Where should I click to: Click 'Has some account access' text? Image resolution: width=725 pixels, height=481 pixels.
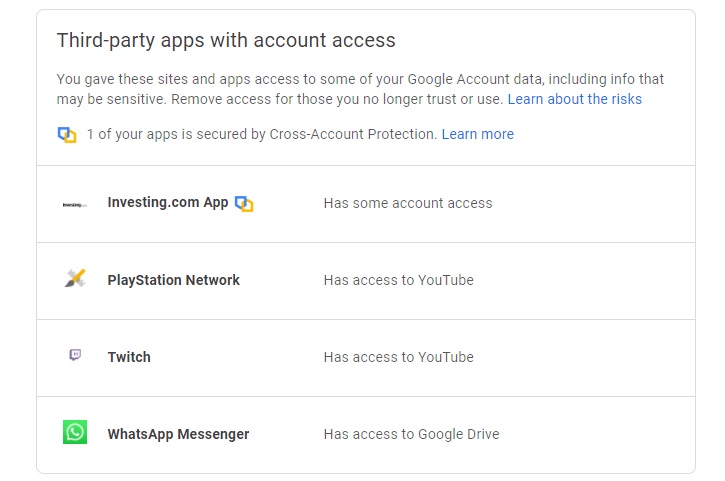(x=407, y=203)
